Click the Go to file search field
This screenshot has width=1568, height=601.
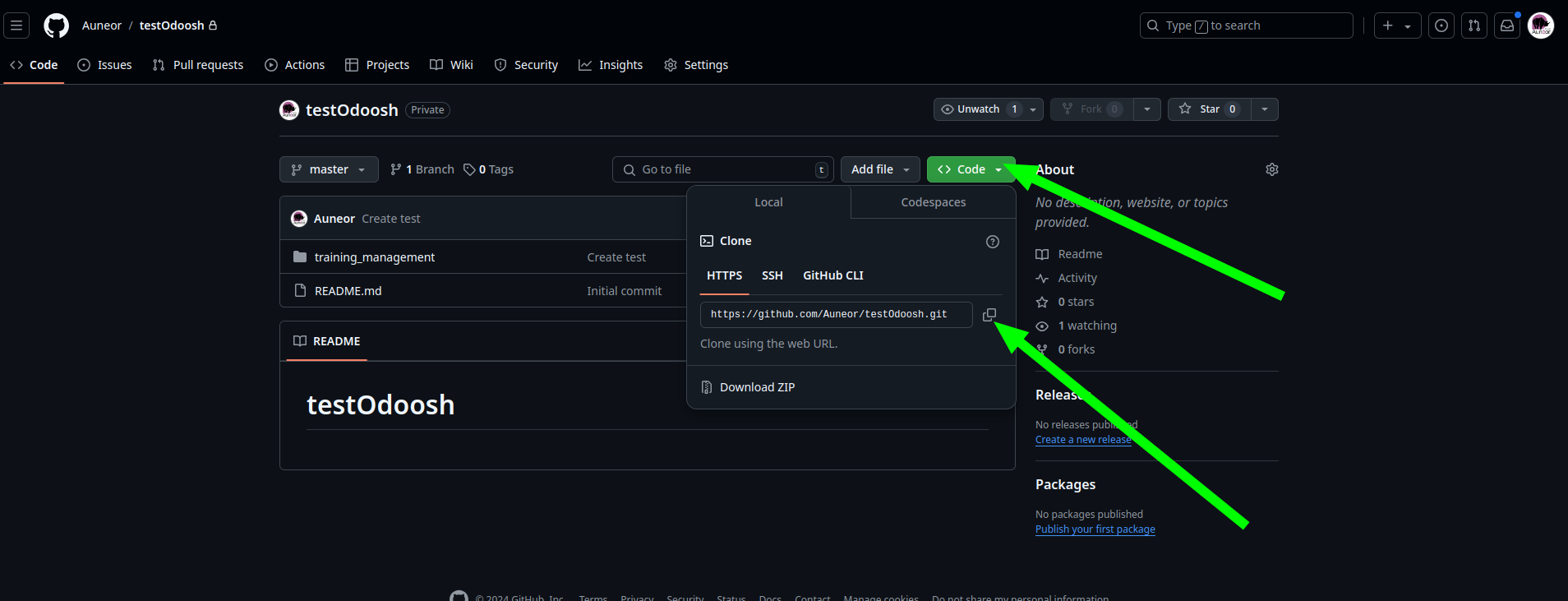tap(723, 169)
